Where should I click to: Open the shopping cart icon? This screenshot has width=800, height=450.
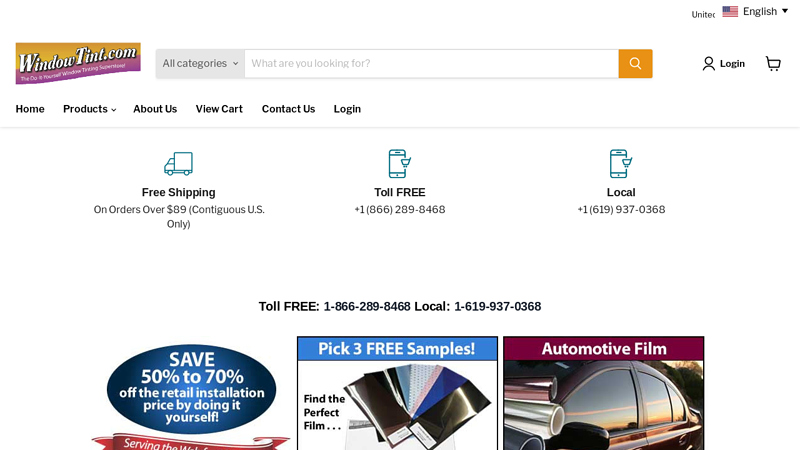[773, 64]
